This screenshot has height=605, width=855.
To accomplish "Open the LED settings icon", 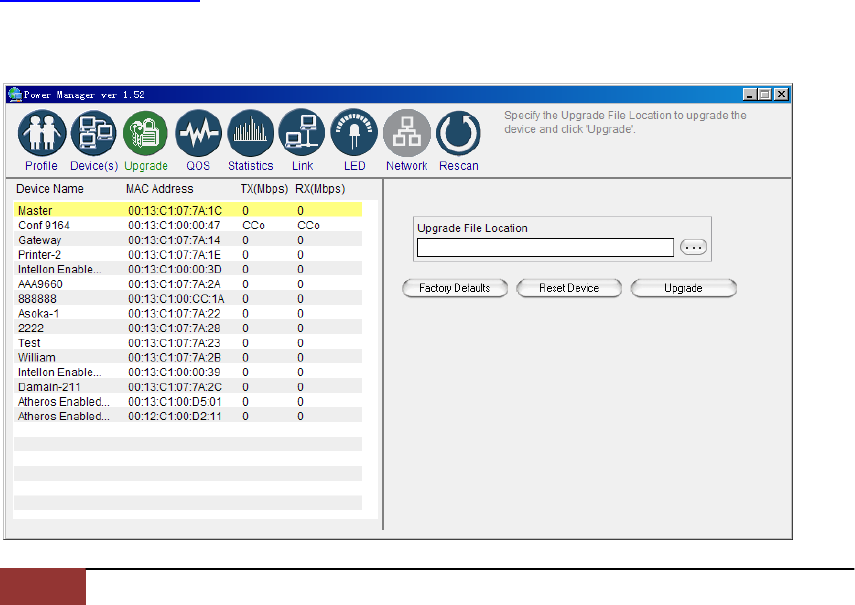I will click(354, 133).
